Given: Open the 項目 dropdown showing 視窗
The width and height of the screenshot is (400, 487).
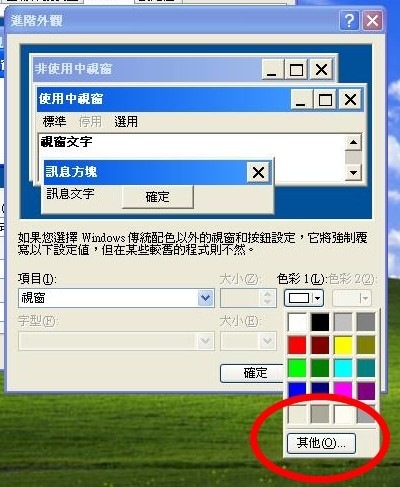Looking at the screenshot, I should [x=116, y=298].
